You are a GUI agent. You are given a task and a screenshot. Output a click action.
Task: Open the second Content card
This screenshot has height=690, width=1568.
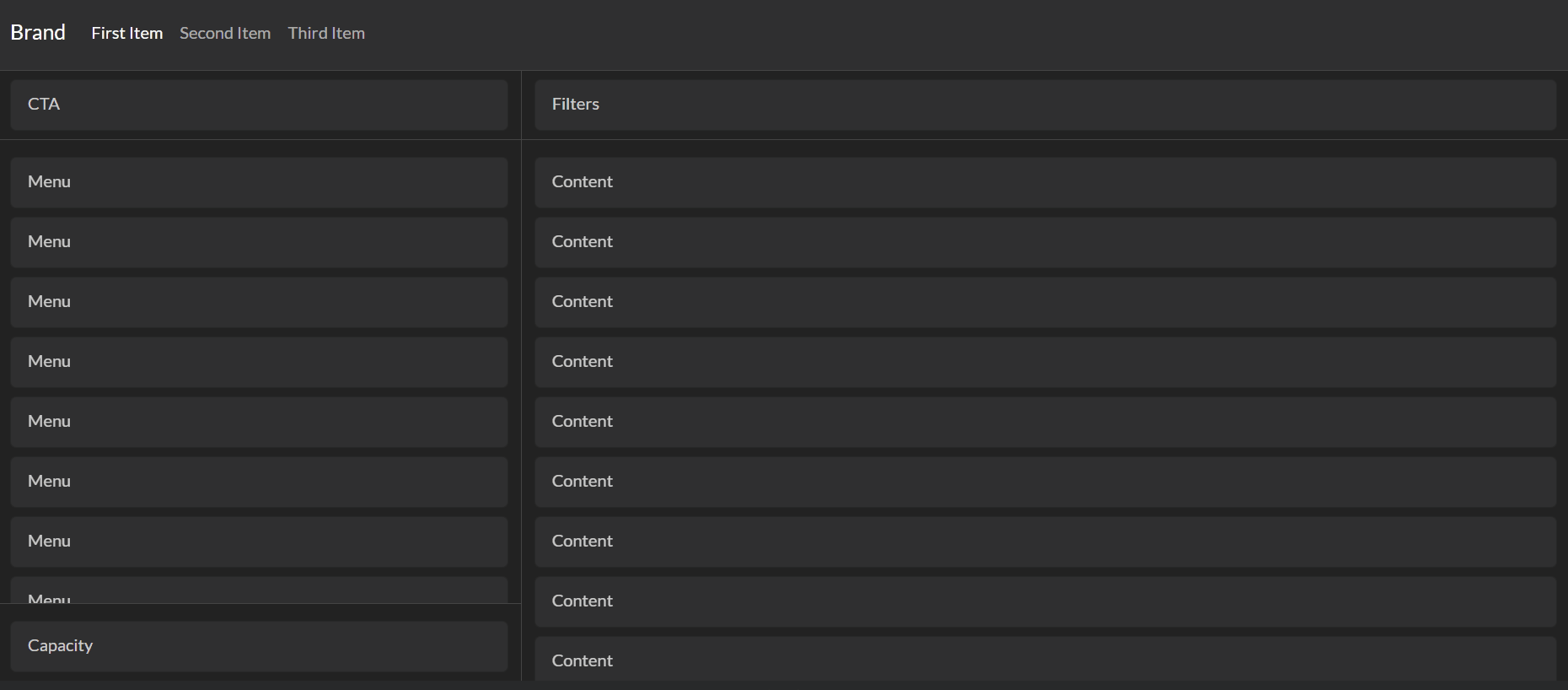tap(1045, 242)
